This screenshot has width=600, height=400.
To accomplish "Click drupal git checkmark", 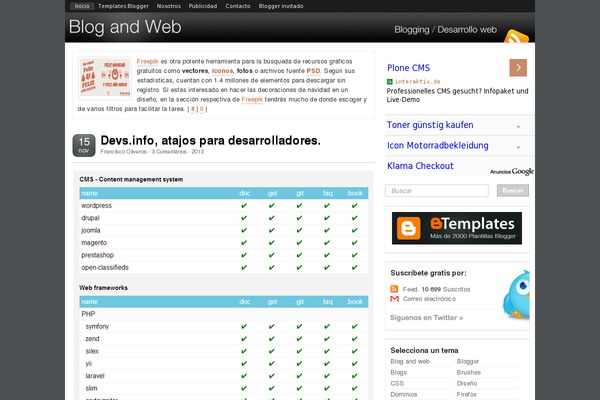I will coord(299,218).
